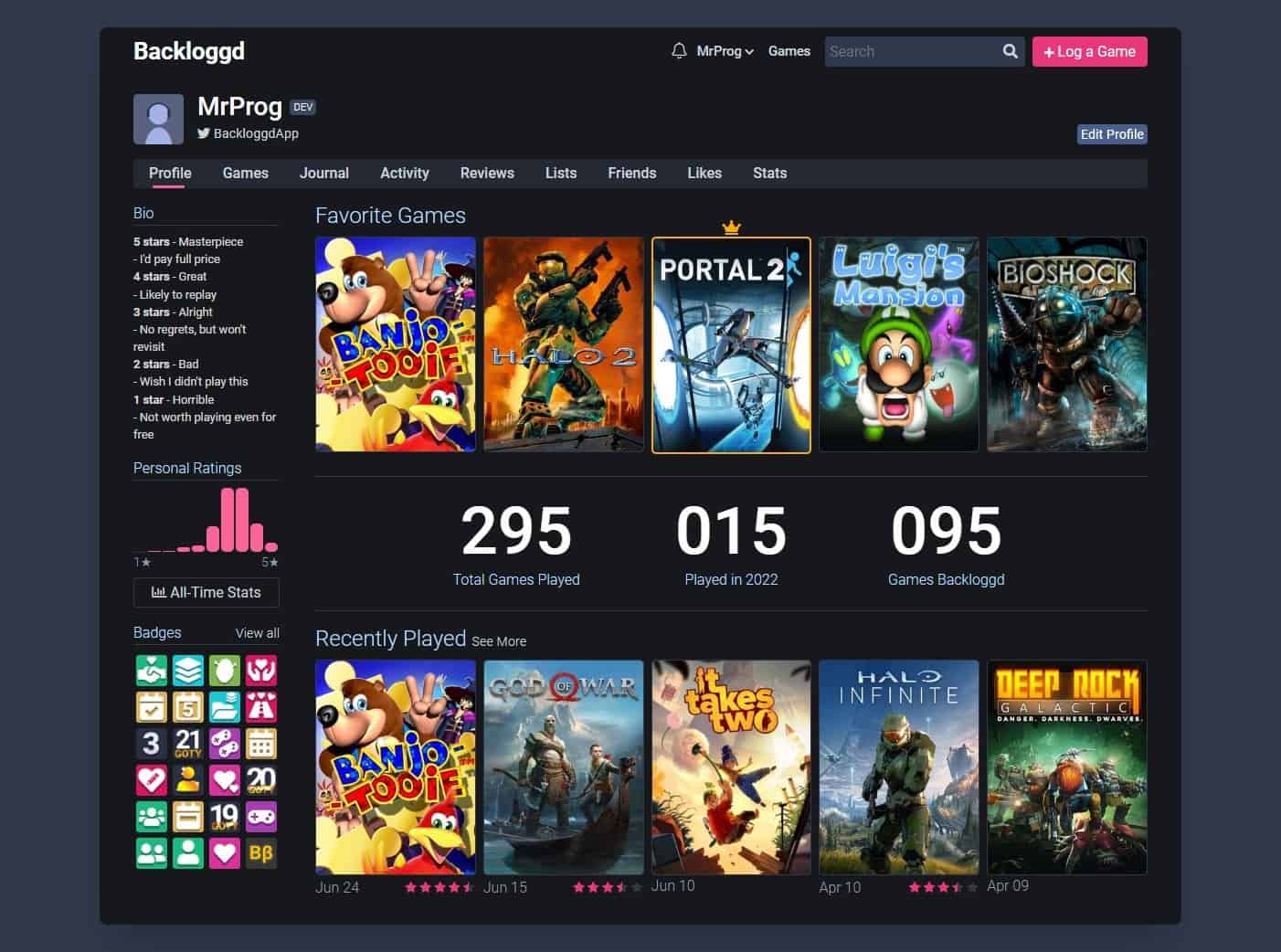Click the BackloggdApp Twitter link
This screenshot has height=952, width=1281.
(248, 133)
